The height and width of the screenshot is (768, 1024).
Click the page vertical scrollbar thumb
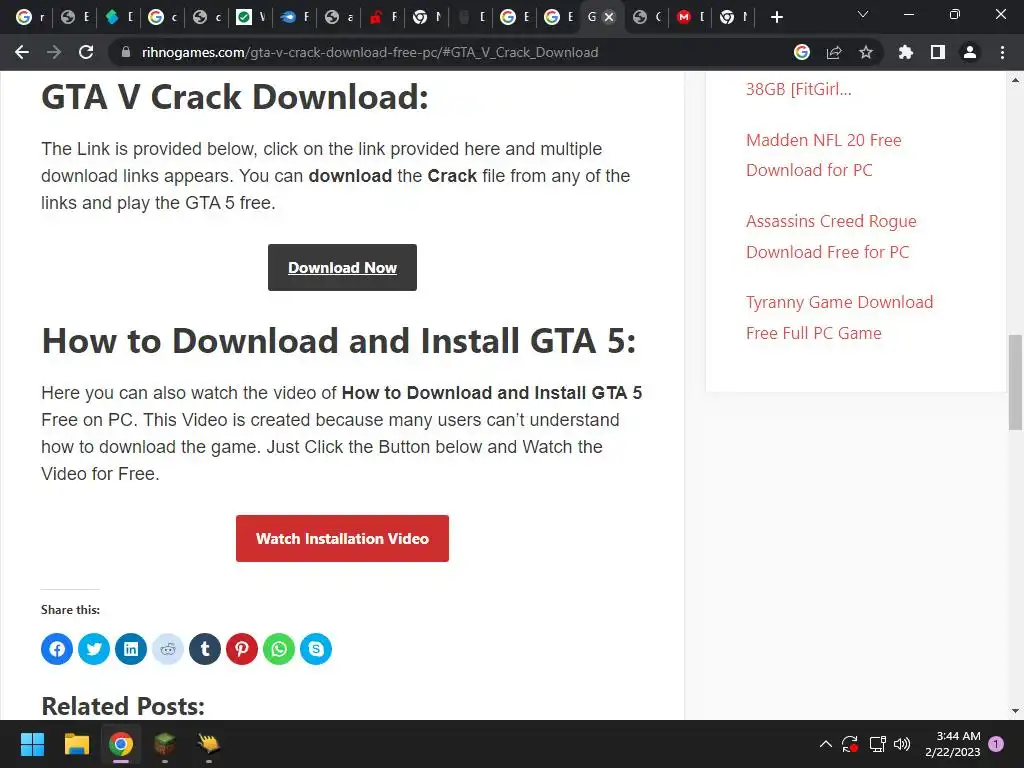click(x=1015, y=382)
